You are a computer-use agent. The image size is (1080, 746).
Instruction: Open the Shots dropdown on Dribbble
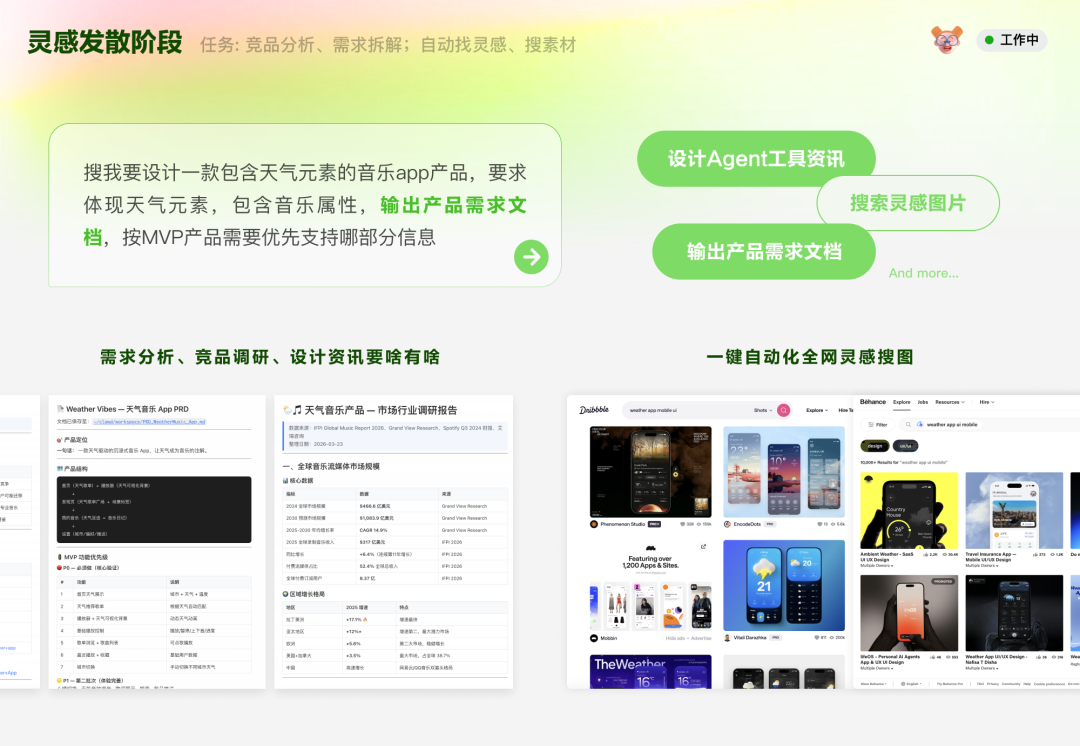coord(761,409)
